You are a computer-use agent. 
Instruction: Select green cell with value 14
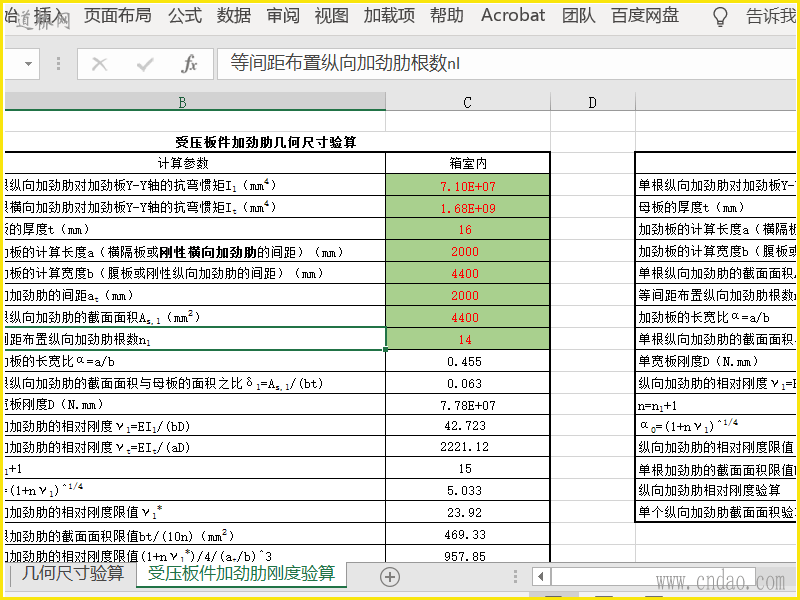468,339
